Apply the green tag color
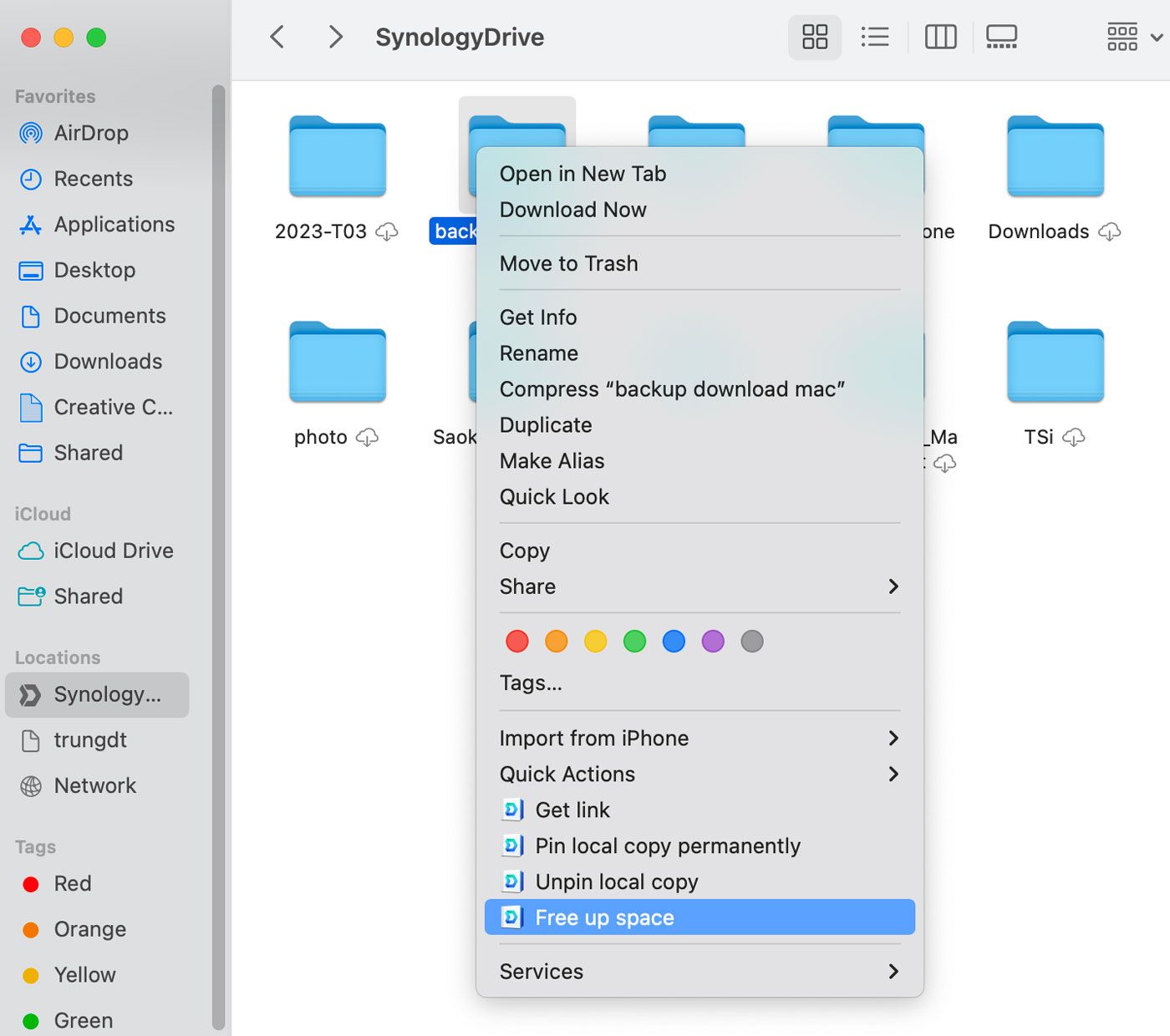 635,641
